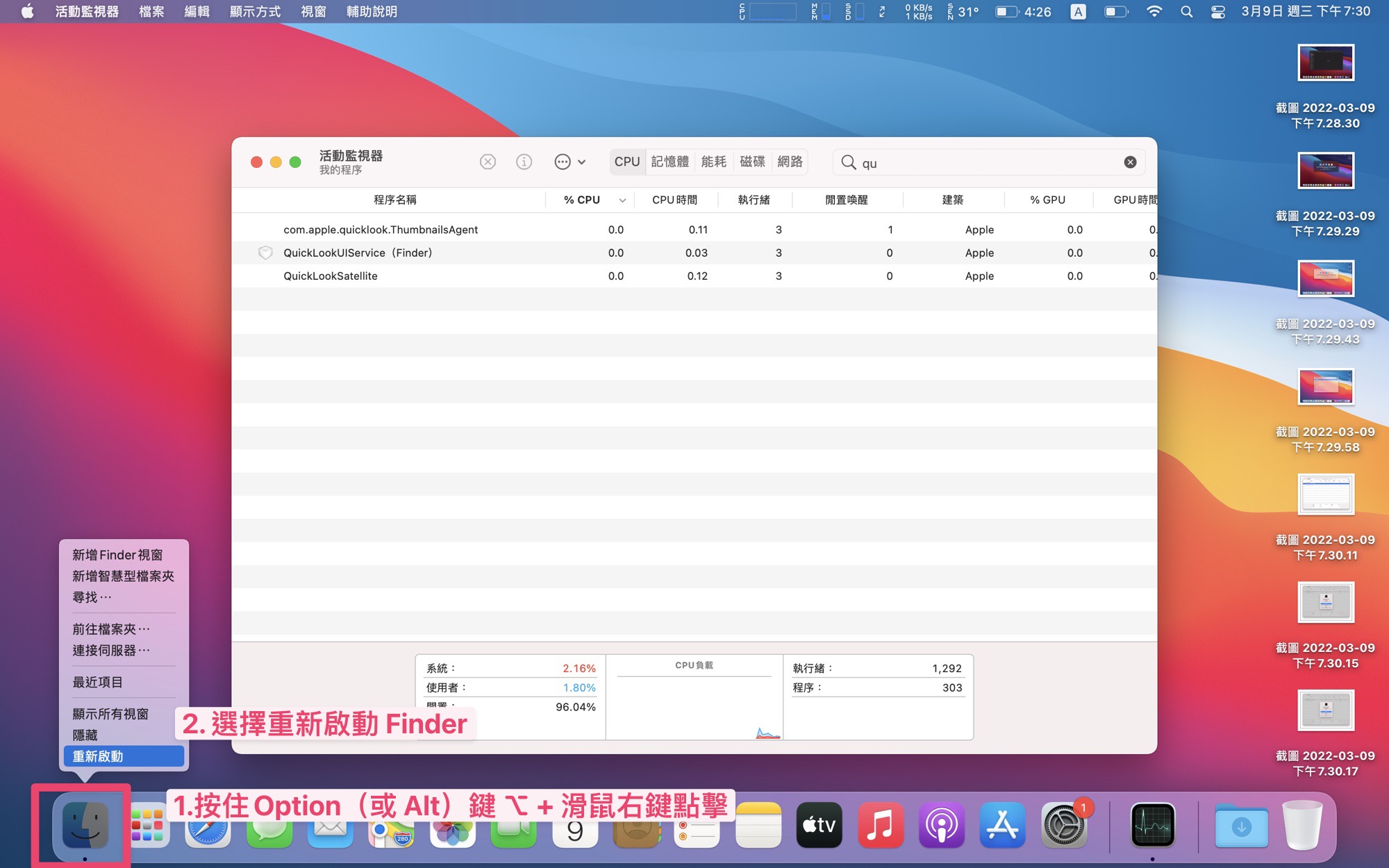The image size is (1389, 868).
Task: Select desktop screenshot 下午 7.29.43
Action: click(x=1325, y=303)
